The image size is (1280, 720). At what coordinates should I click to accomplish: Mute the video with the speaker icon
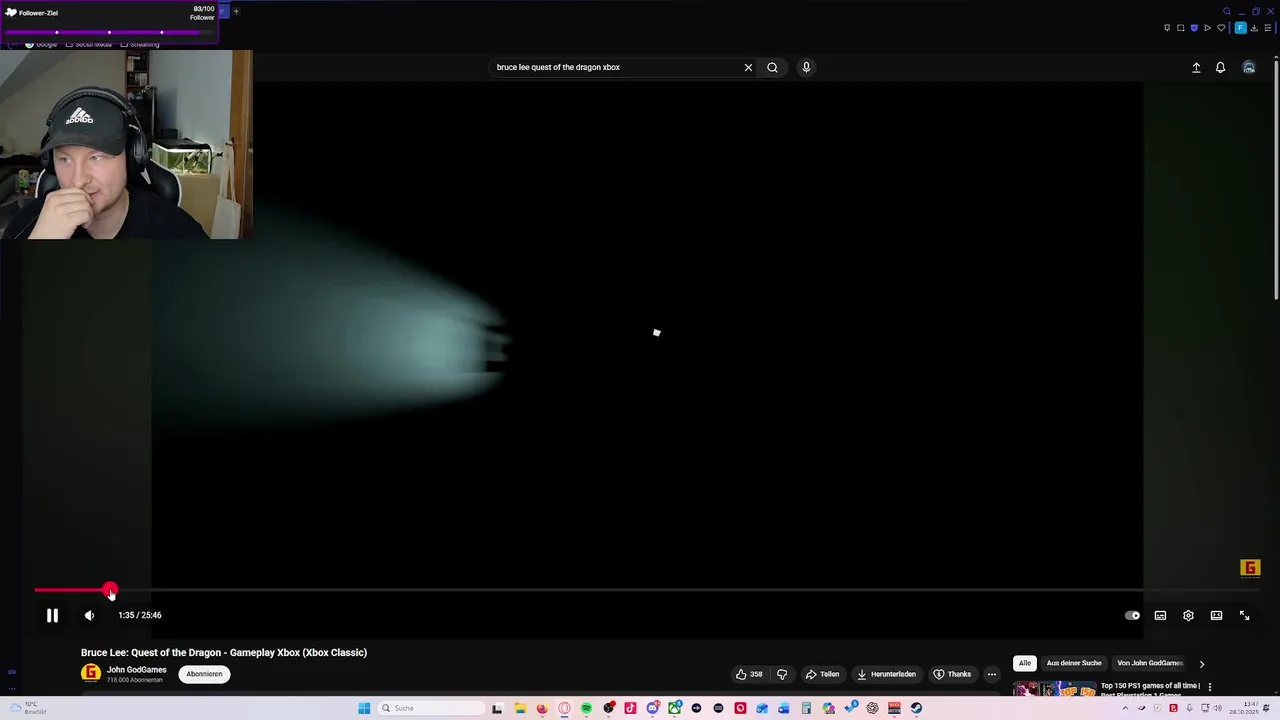[x=89, y=615]
